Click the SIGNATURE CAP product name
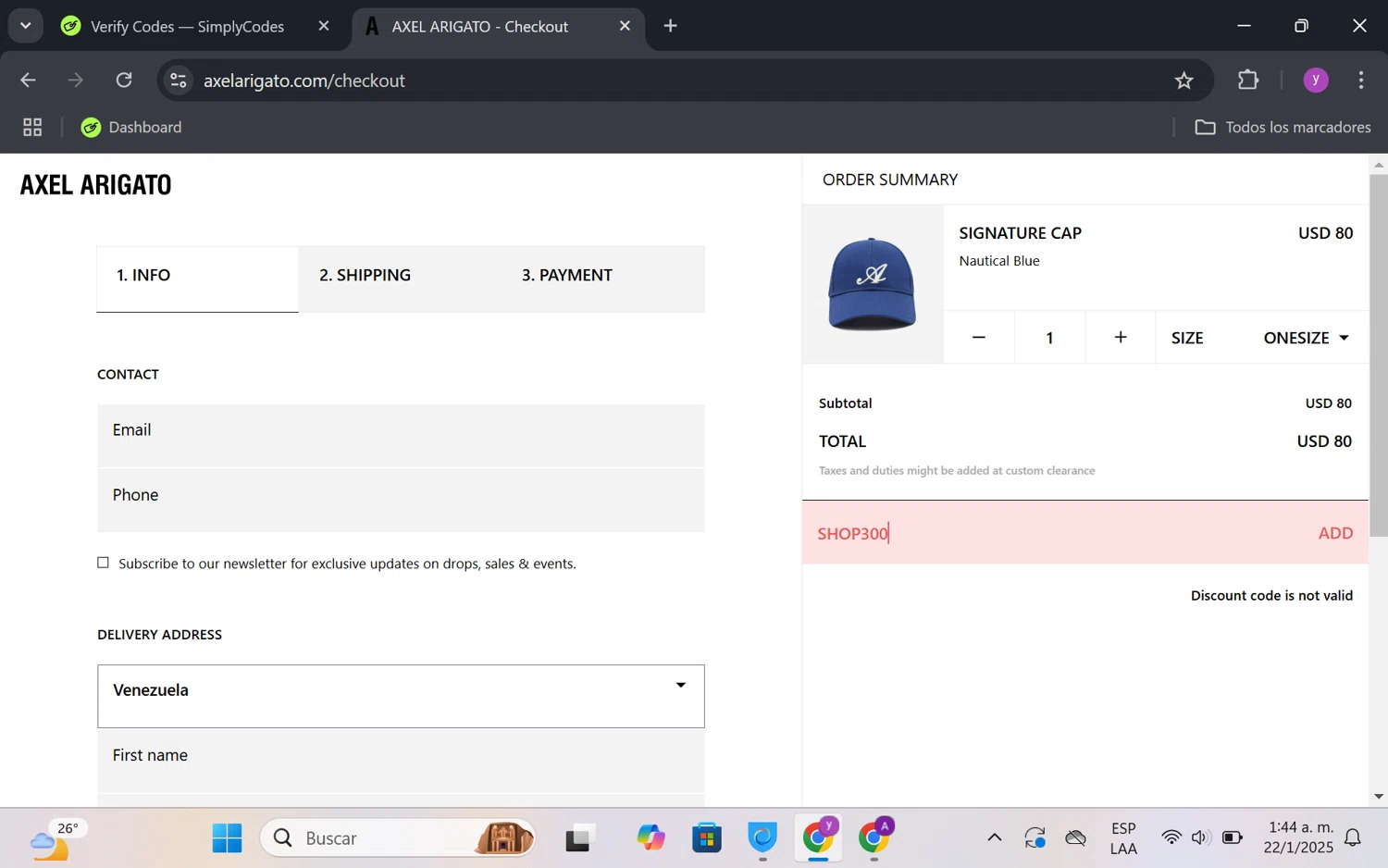The width and height of the screenshot is (1388, 868). [1020, 233]
